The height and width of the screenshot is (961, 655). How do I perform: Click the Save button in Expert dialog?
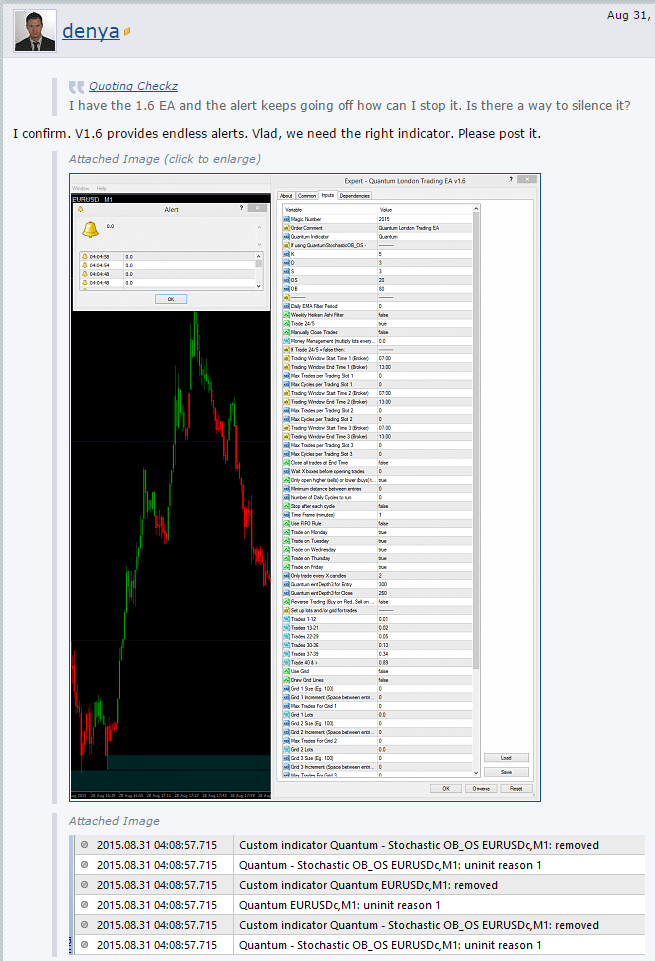[506, 772]
